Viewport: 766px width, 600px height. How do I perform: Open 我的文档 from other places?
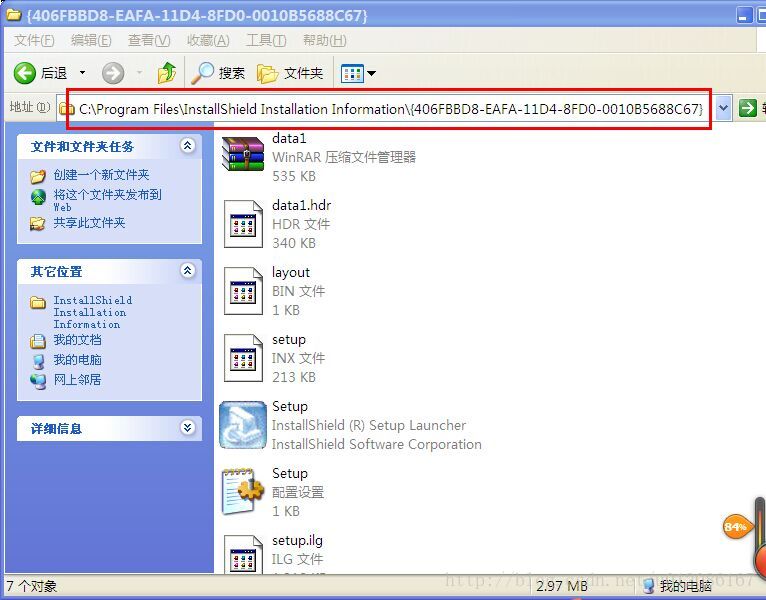pyautogui.click(x=77, y=340)
